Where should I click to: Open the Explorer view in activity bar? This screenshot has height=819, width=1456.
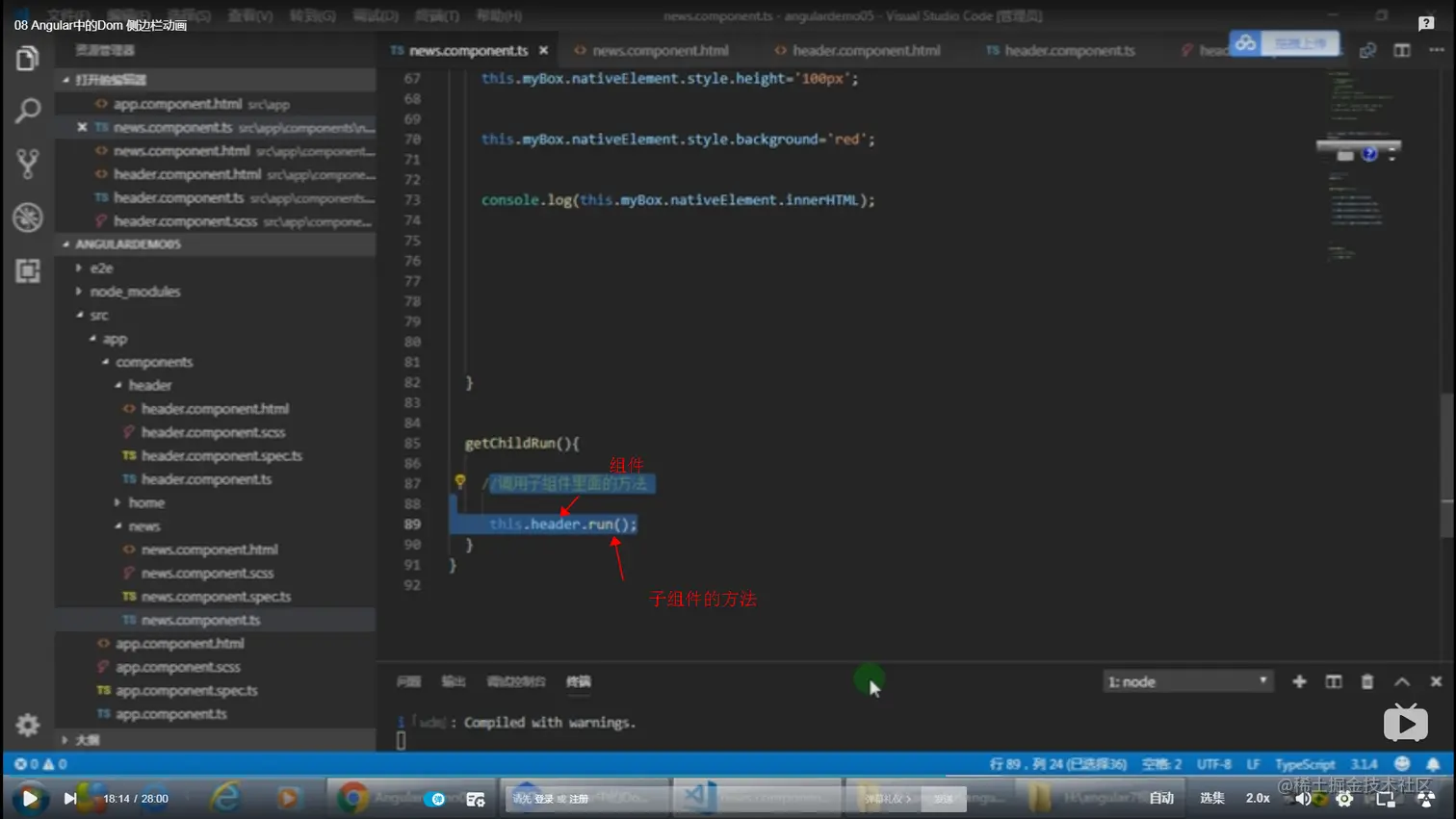(x=27, y=59)
